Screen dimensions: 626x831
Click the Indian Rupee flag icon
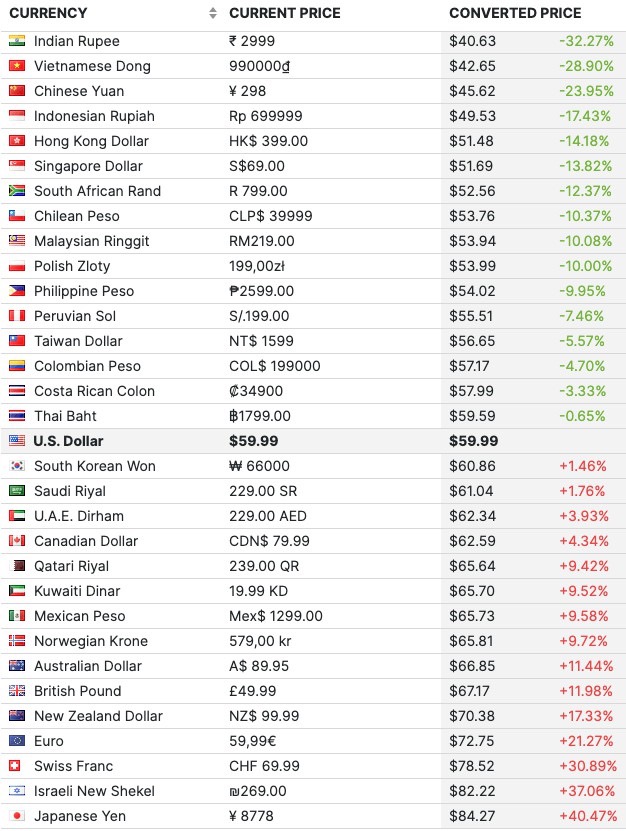(x=16, y=41)
